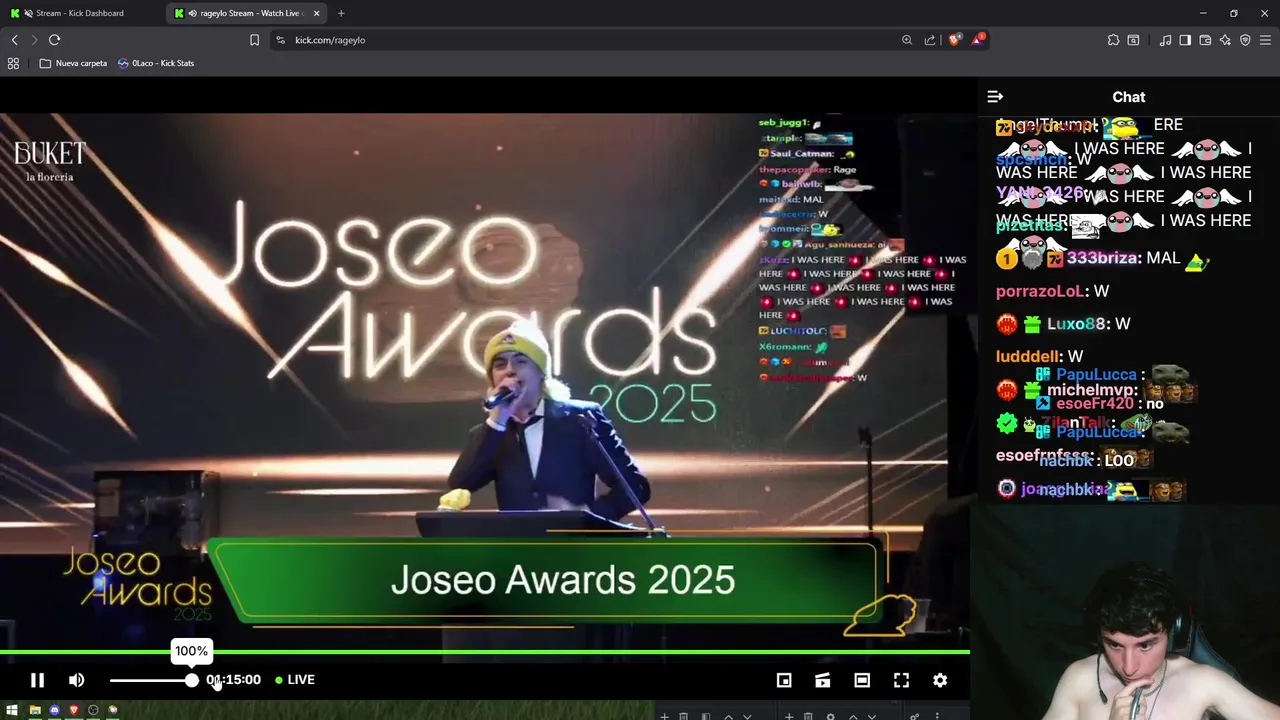Unmute the Kick Dashboard tab audio icon
This screenshot has width=1280, height=720.
[28, 13]
